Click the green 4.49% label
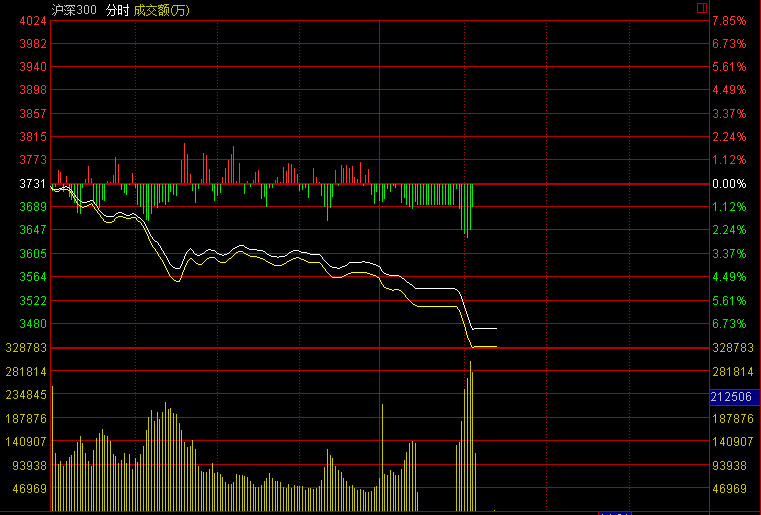761x515 pixels. [728, 277]
